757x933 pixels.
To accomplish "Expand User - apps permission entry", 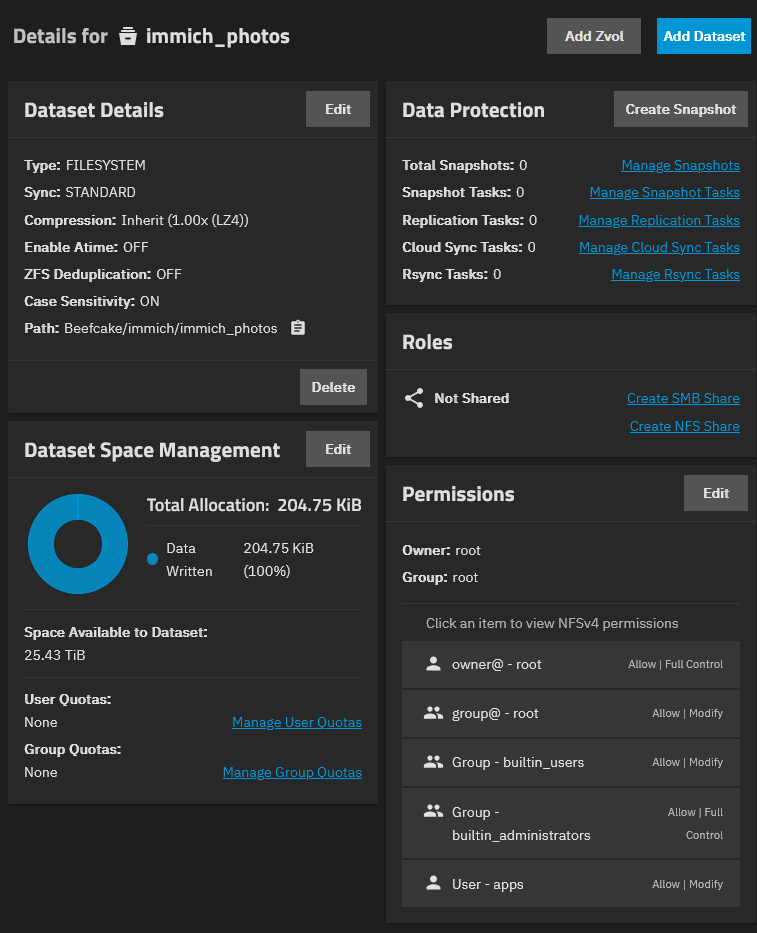I will [571, 884].
